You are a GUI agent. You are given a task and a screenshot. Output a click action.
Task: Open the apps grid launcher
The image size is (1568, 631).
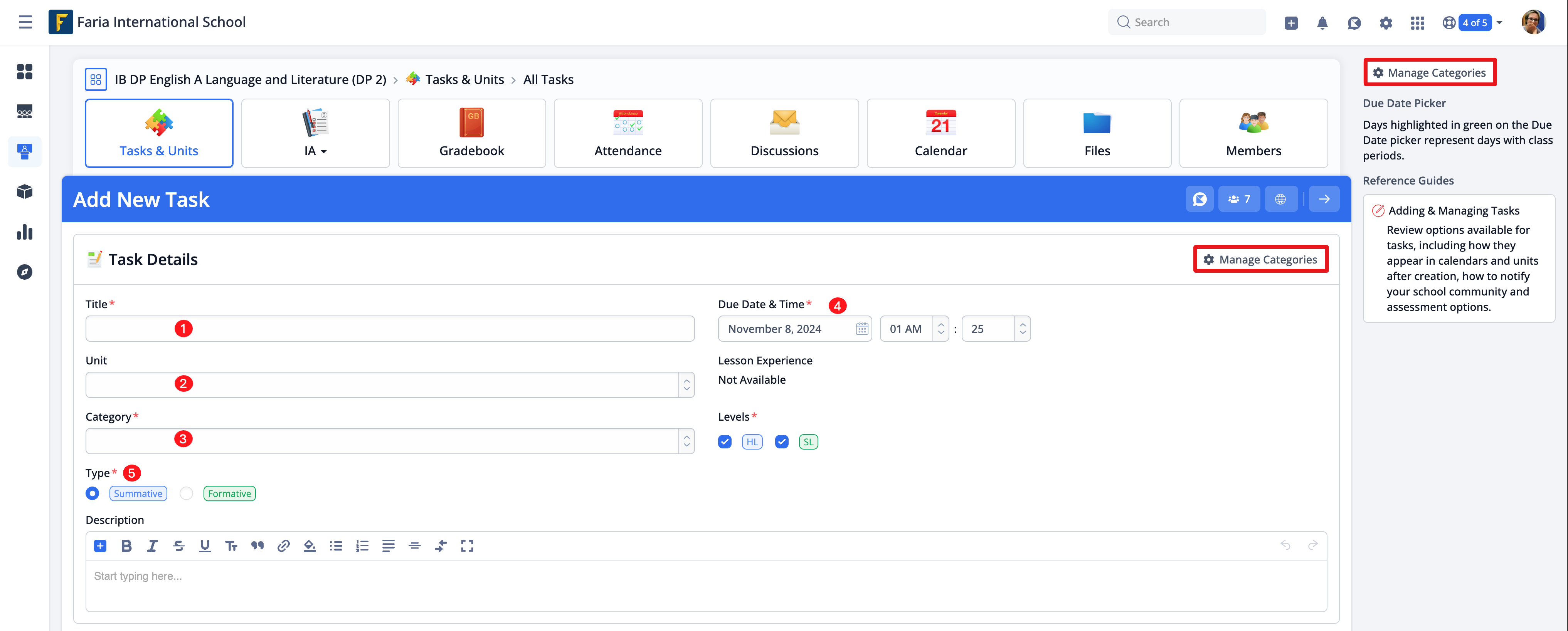[1417, 23]
